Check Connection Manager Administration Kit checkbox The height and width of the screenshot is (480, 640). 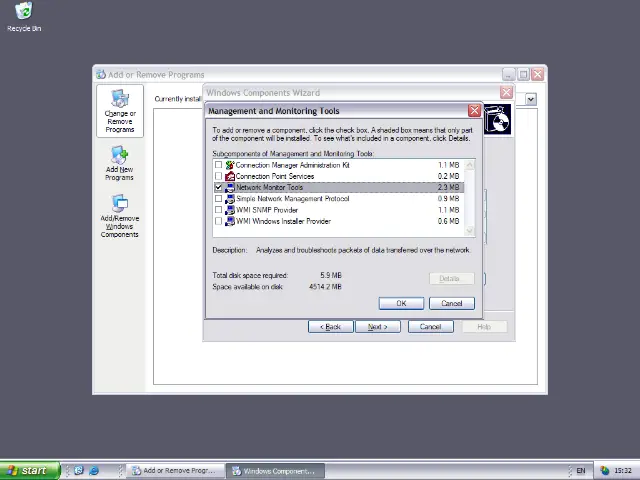pos(218,165)
